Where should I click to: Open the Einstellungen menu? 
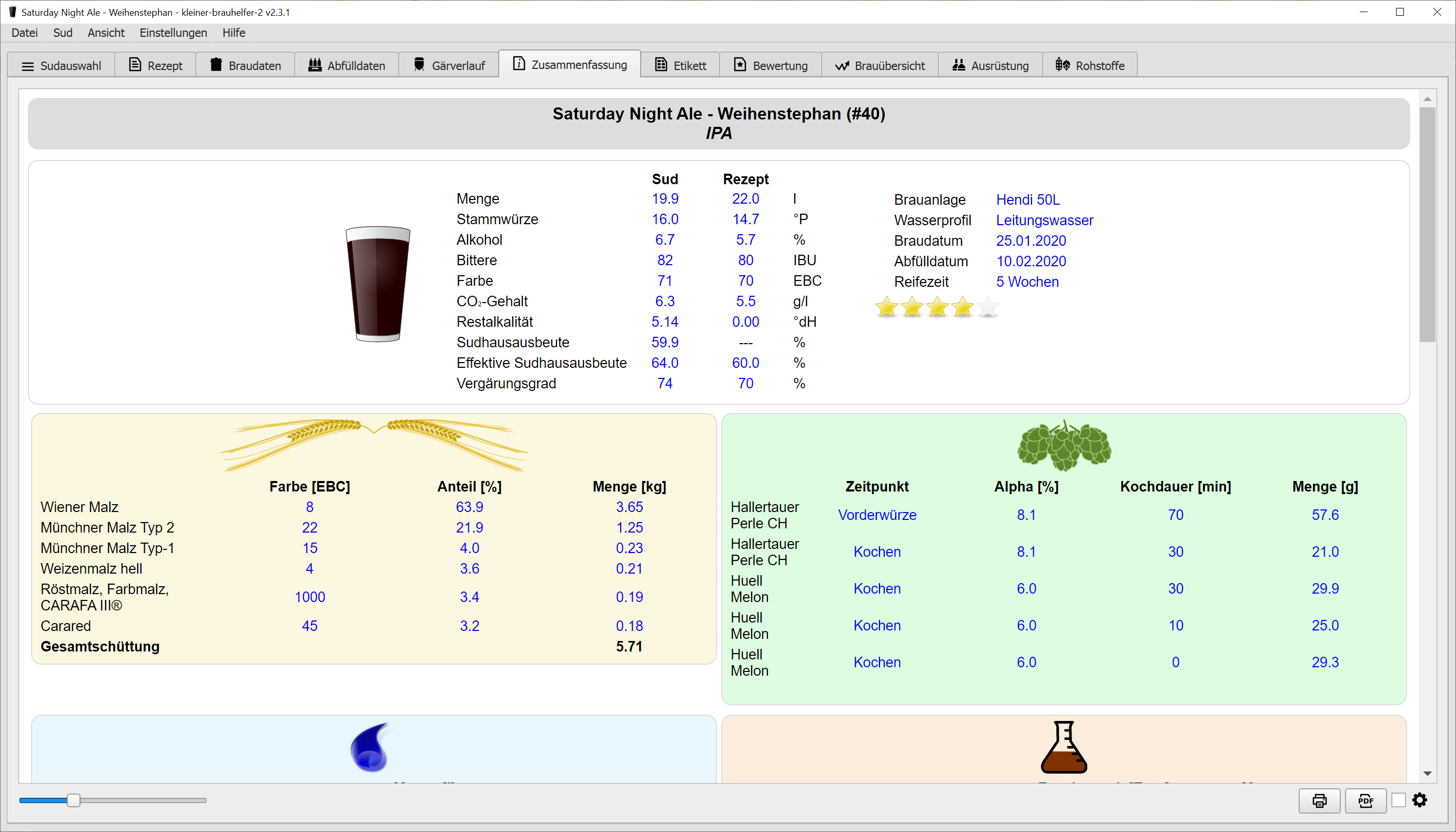click(173, 33)
